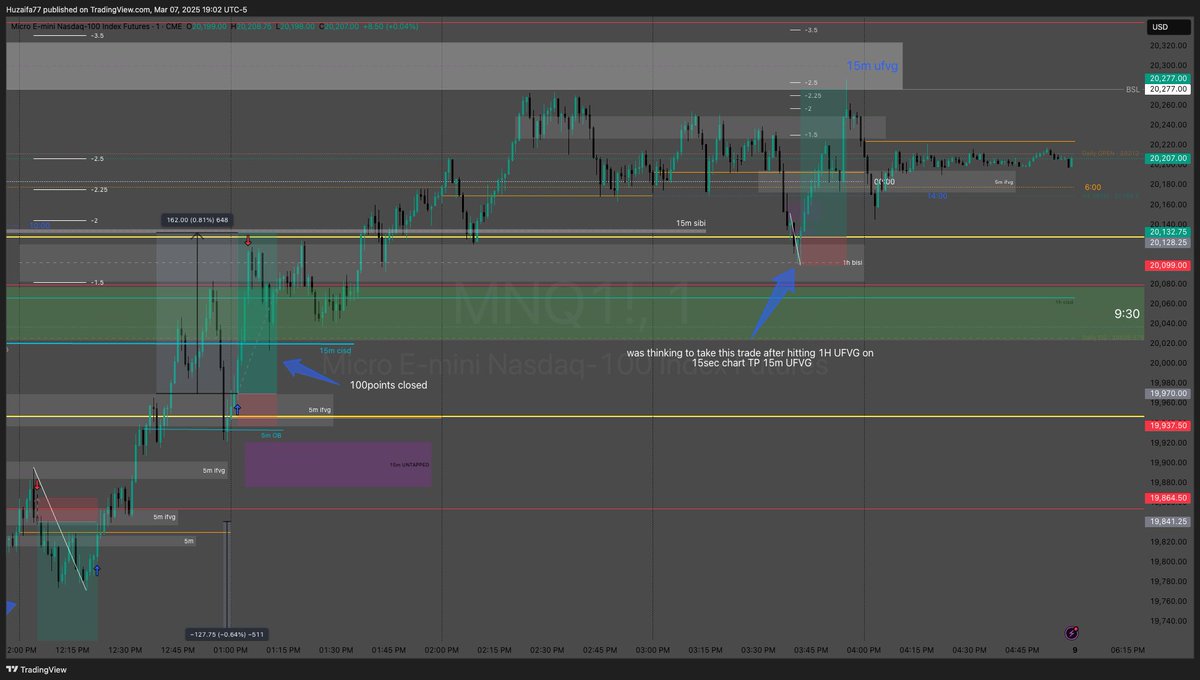The height and width of the screenshot is (680, 1200).
Task: Select the '100points closed' annotation
Action: coord(388,384)
